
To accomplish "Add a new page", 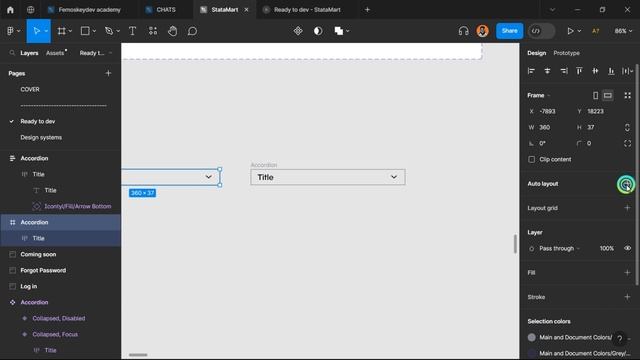I will [108, 73].
